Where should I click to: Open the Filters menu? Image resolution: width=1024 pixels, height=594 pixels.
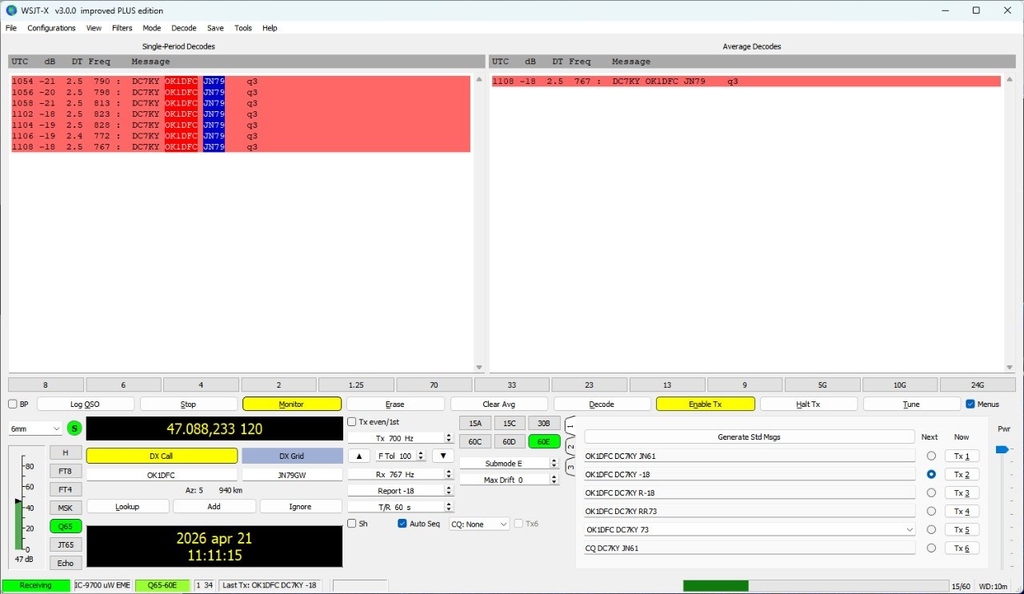122,28
